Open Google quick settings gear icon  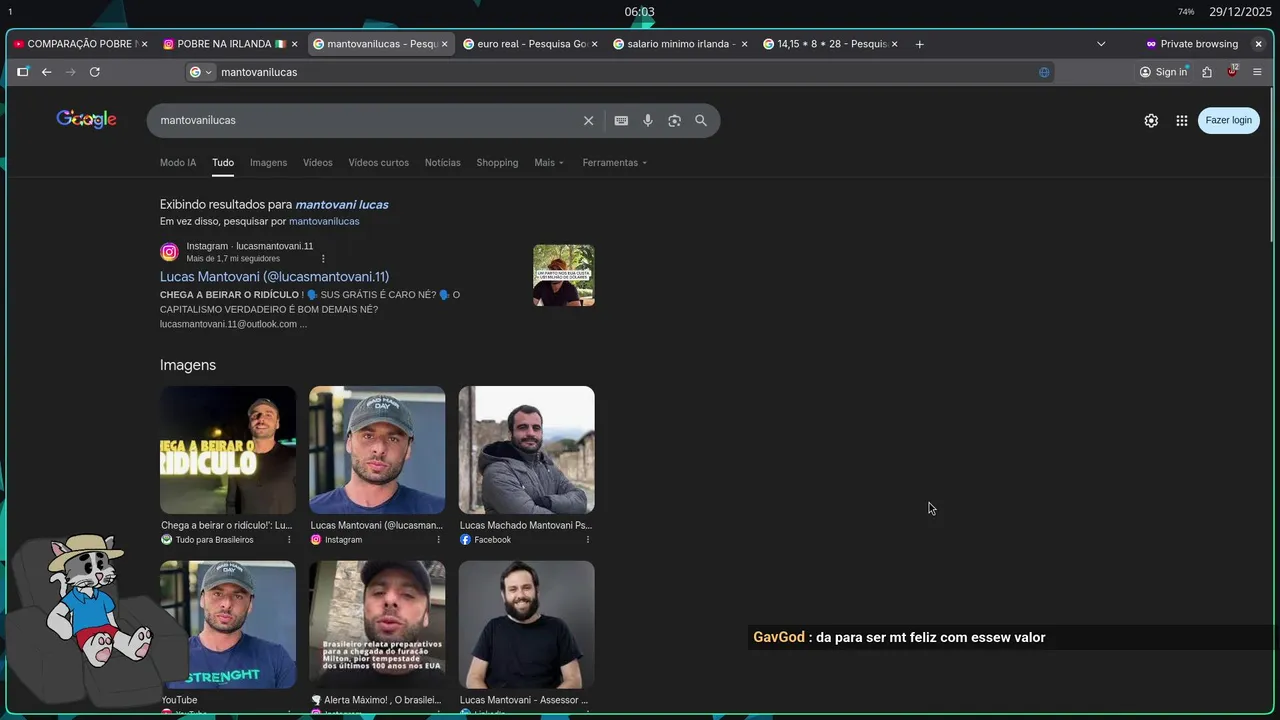(1151, 120)
